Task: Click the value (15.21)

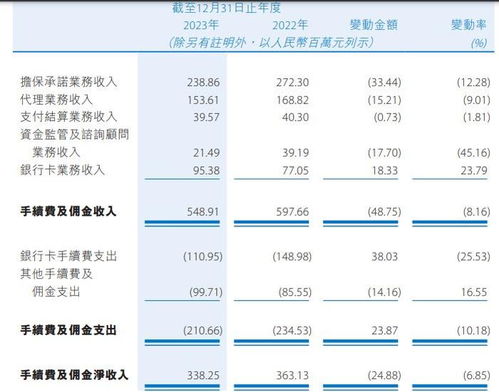Action: tap(384, 100)
